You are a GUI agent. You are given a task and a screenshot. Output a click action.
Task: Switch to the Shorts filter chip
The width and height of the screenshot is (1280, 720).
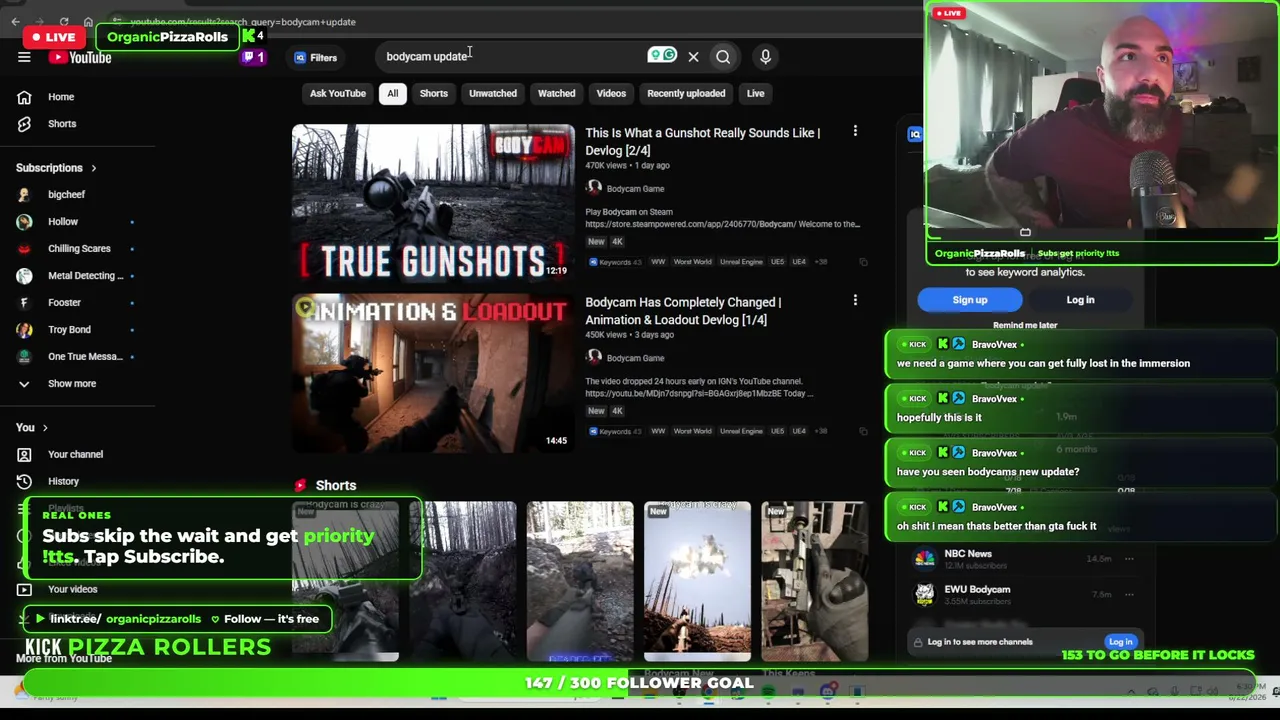(434, 94)
